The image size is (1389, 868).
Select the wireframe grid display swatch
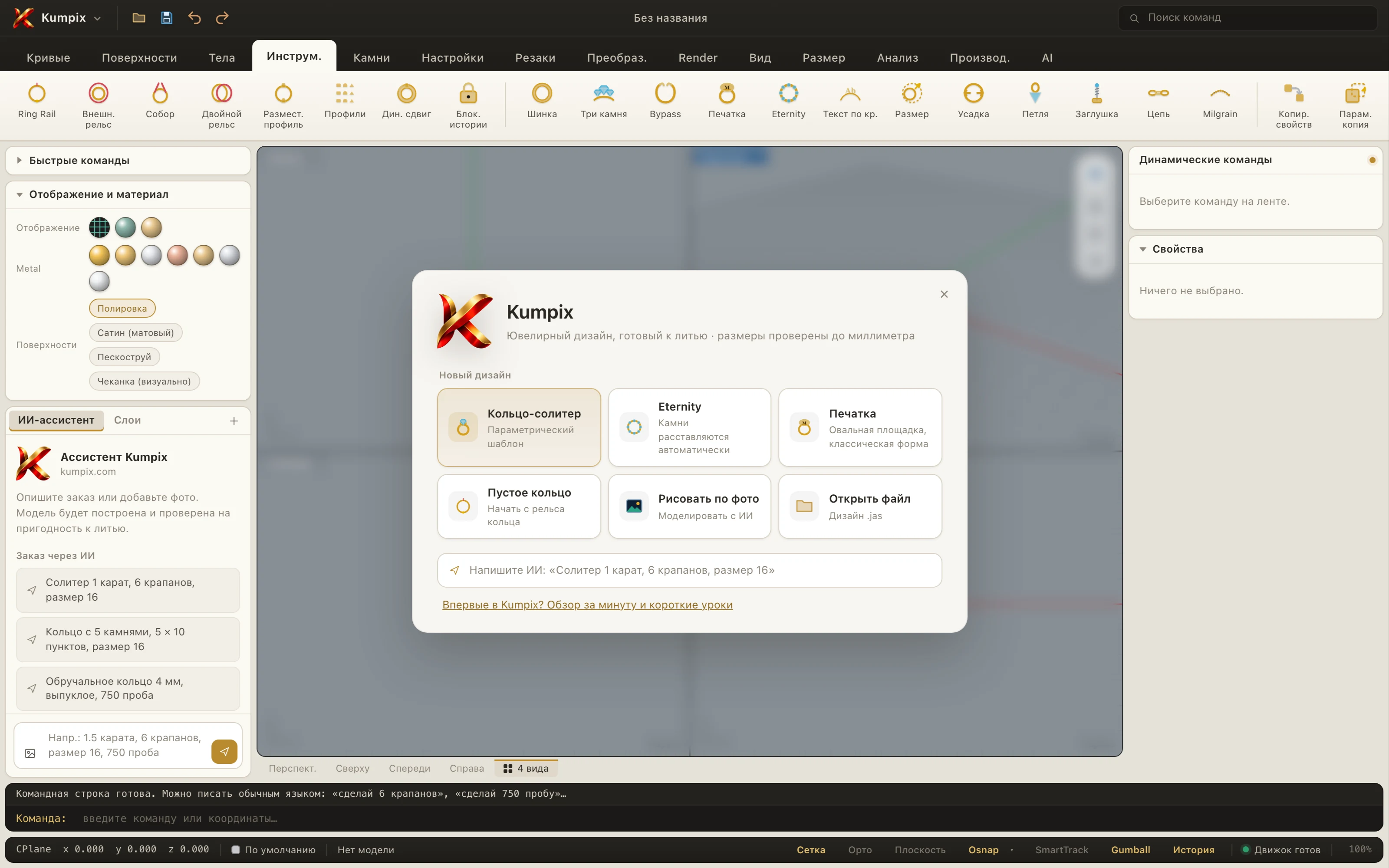99,227
